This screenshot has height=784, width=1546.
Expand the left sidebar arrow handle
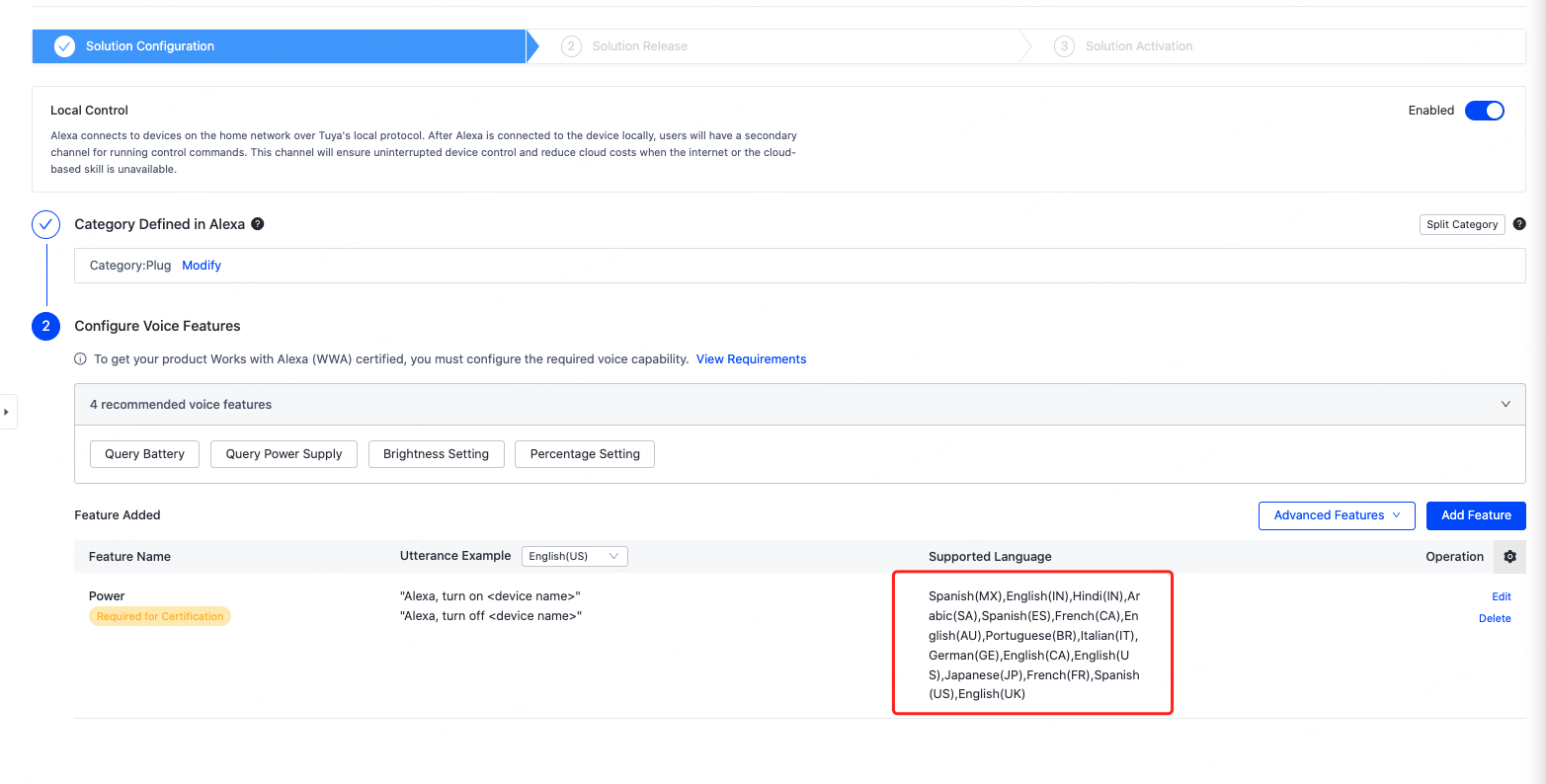point(7,412)
